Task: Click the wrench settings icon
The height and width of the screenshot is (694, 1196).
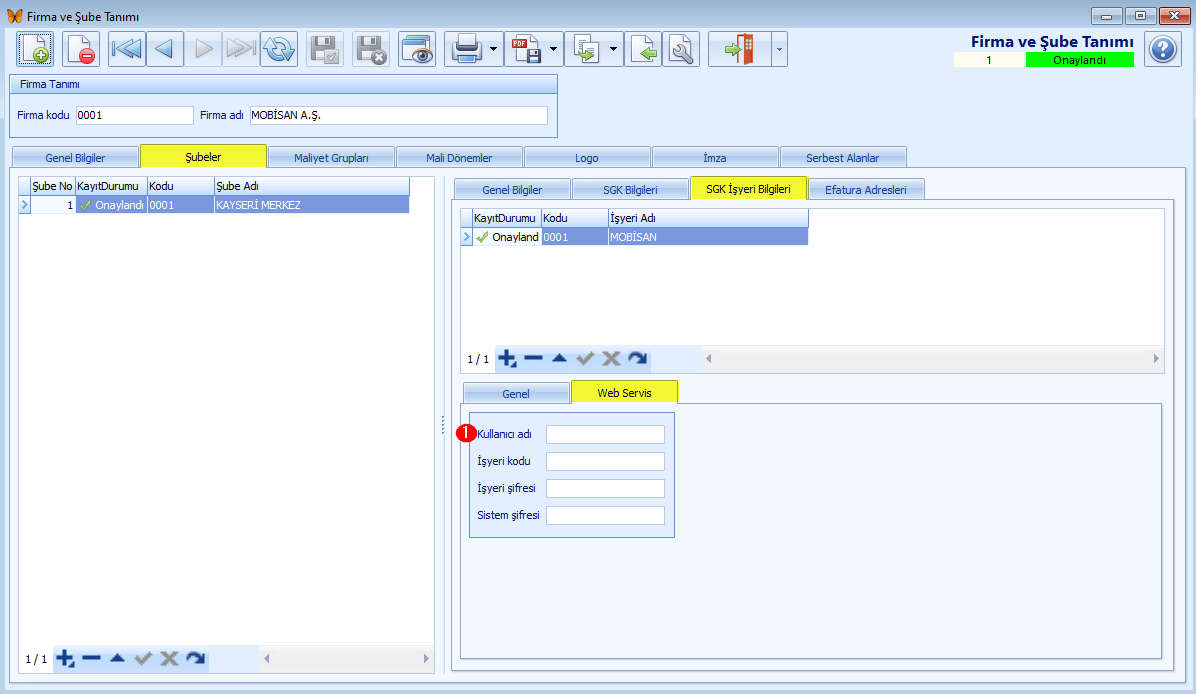Action: coord(682,49)
